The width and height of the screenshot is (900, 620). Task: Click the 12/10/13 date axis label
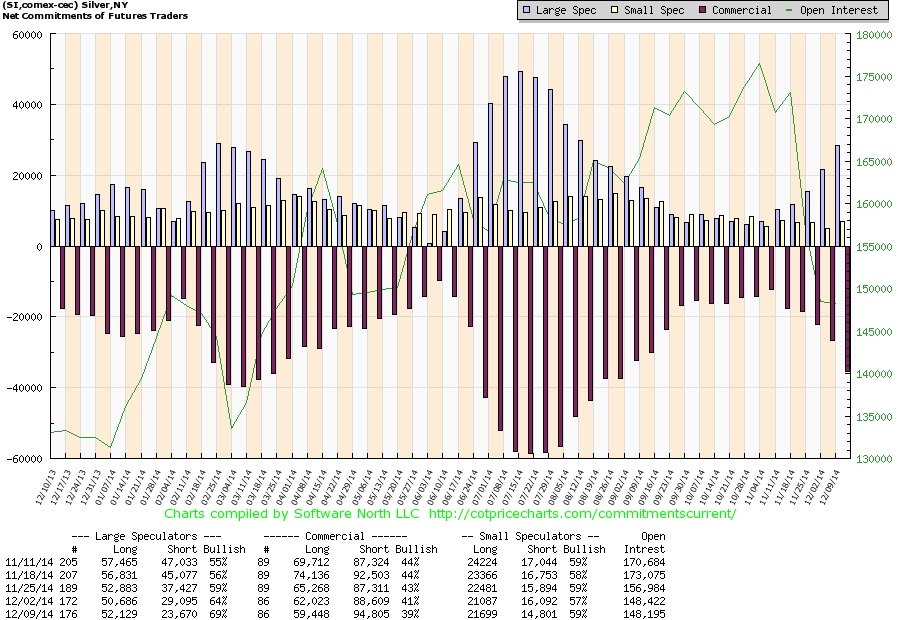[45, 487]
